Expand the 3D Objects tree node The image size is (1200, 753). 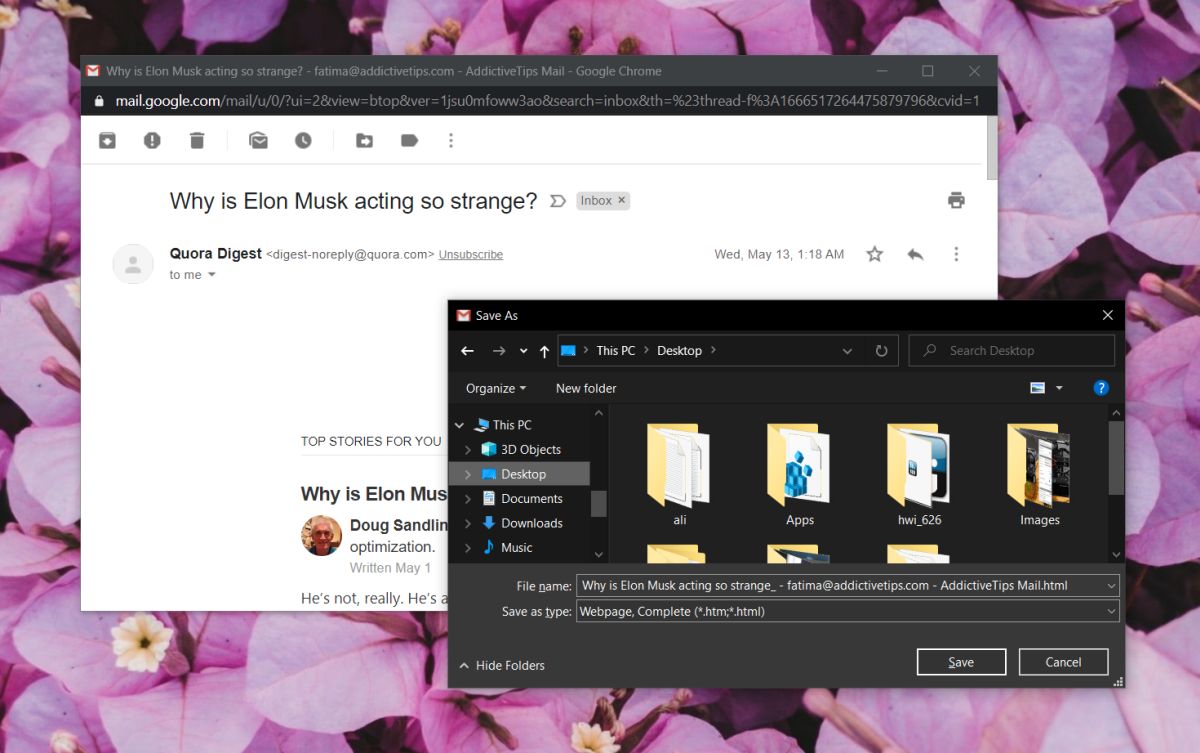click(x=468, y=450)
